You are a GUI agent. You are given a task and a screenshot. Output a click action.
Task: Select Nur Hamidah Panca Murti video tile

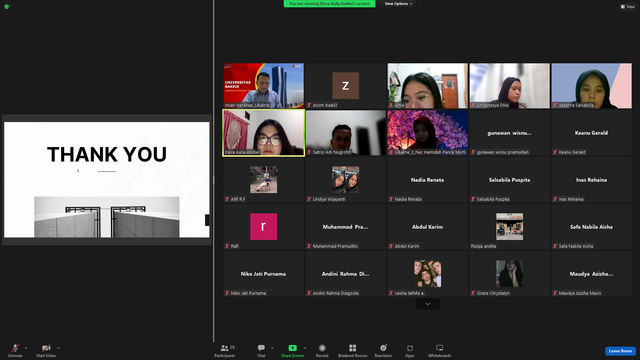point(427,133)
